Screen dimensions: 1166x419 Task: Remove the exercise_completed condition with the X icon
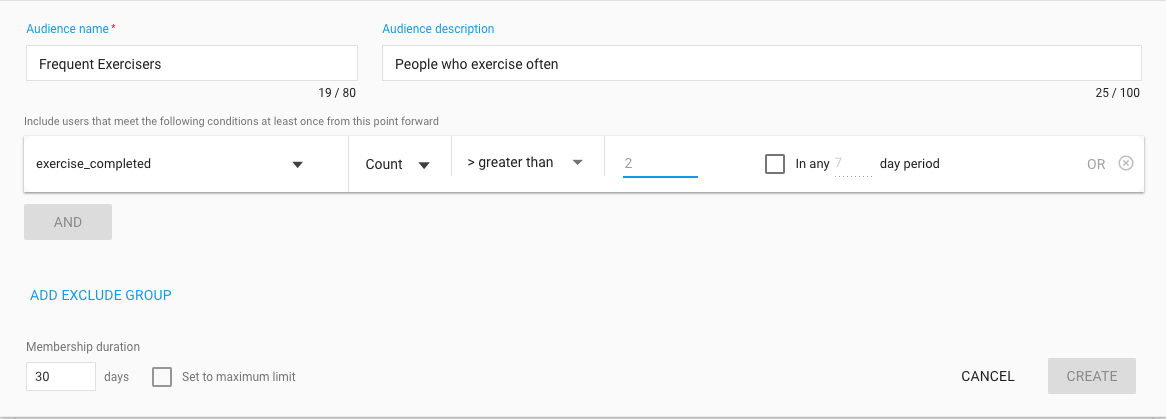coord(1126,164)
